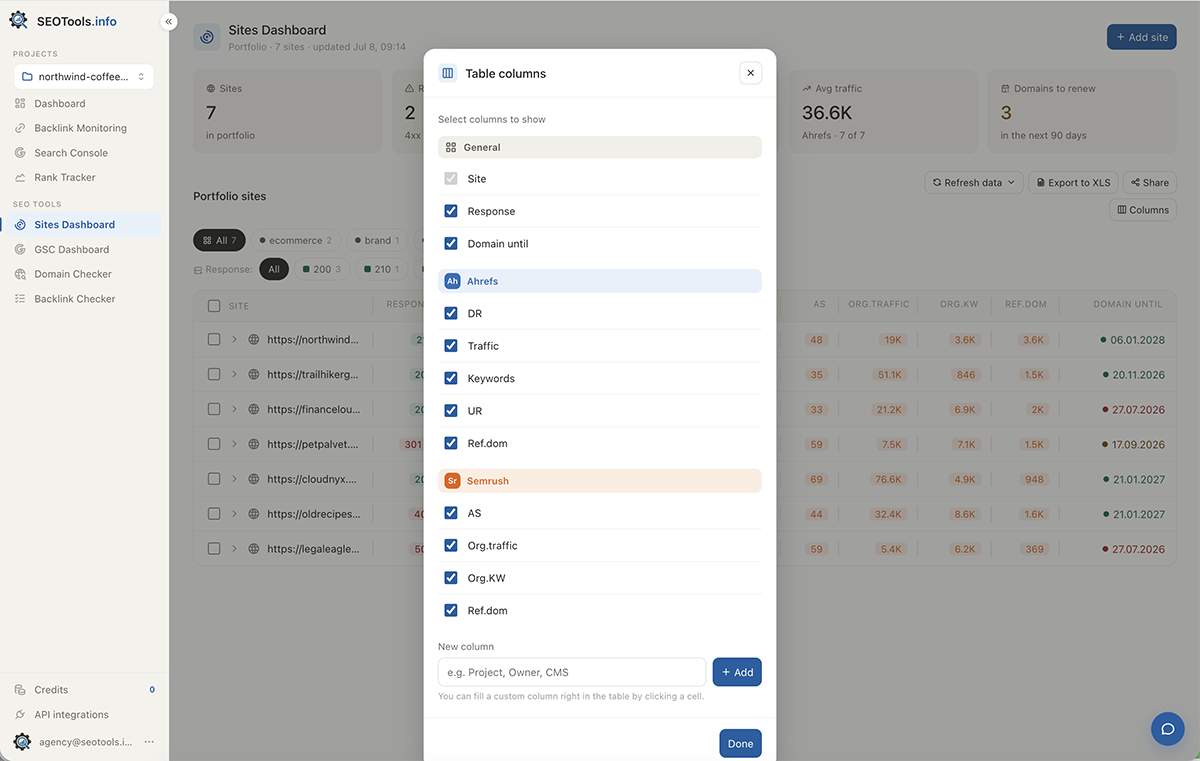Viewport: 1200px width, 761px height.
Task: Filter responses by 200 status
Action: pyautogui.click(x=322, y=269)
